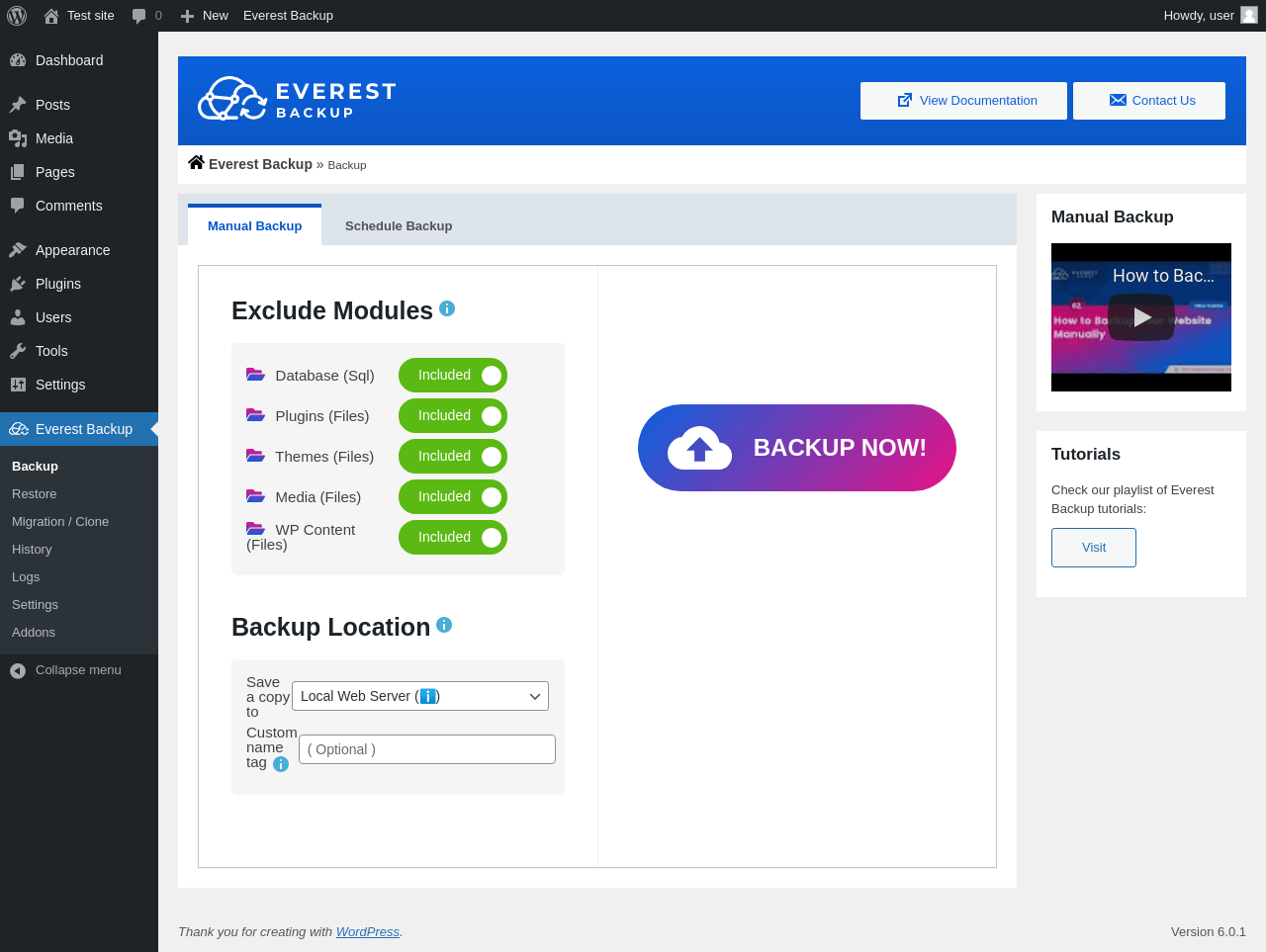1266x952 pixels.
Task: Click View Documentation button
Action: pyautogui.click(x=963, y=101)
